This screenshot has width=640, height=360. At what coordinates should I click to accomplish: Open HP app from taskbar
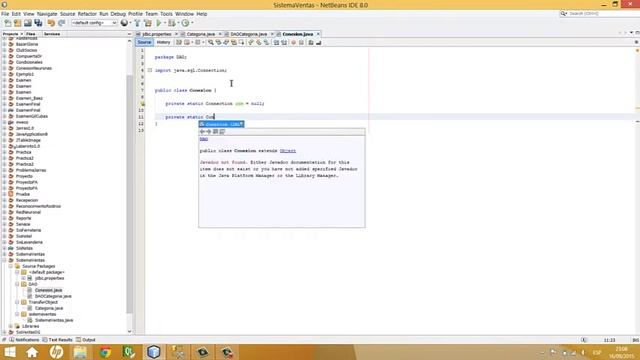(56, 352)
